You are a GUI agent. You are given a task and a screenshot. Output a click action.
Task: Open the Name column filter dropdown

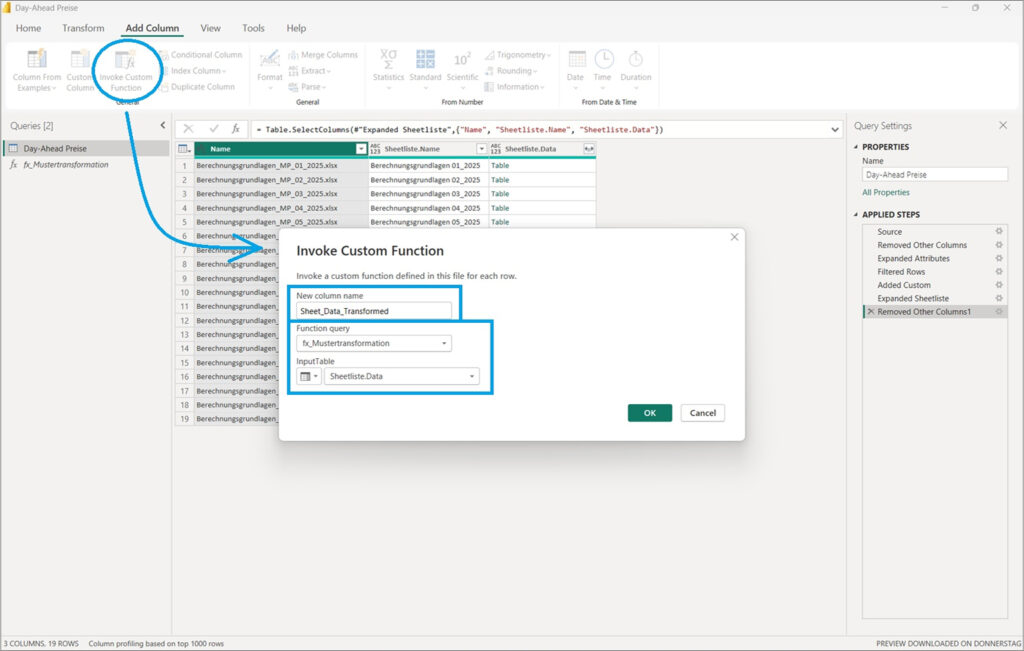point(360,149)
